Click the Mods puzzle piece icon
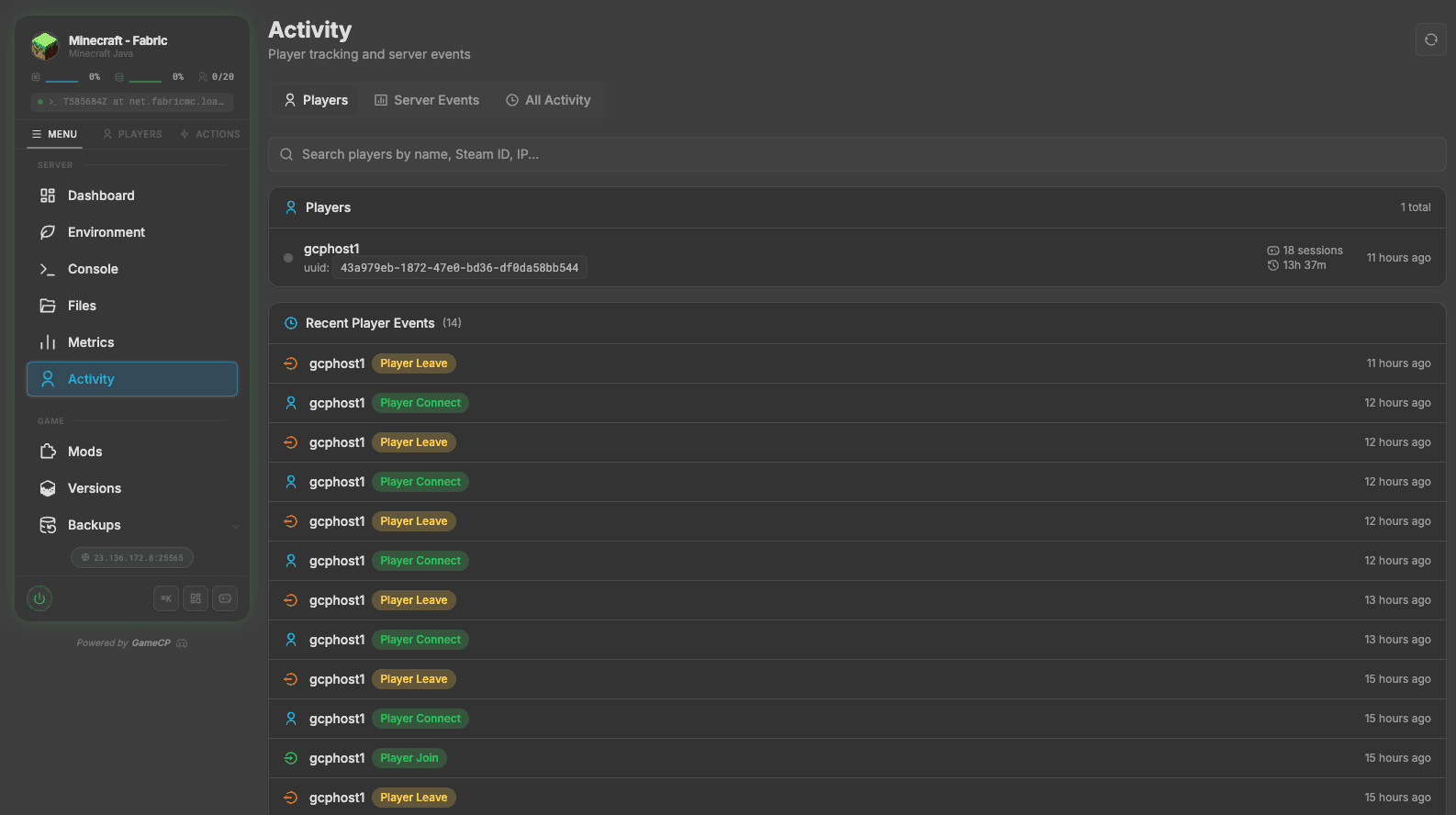This screenshot has width=1456, height=815. 48,452
